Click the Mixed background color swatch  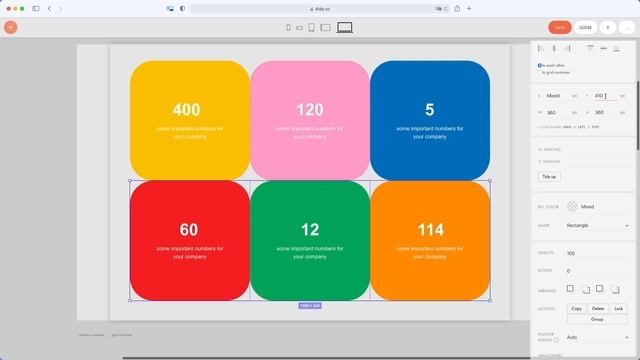click(572, 207)
